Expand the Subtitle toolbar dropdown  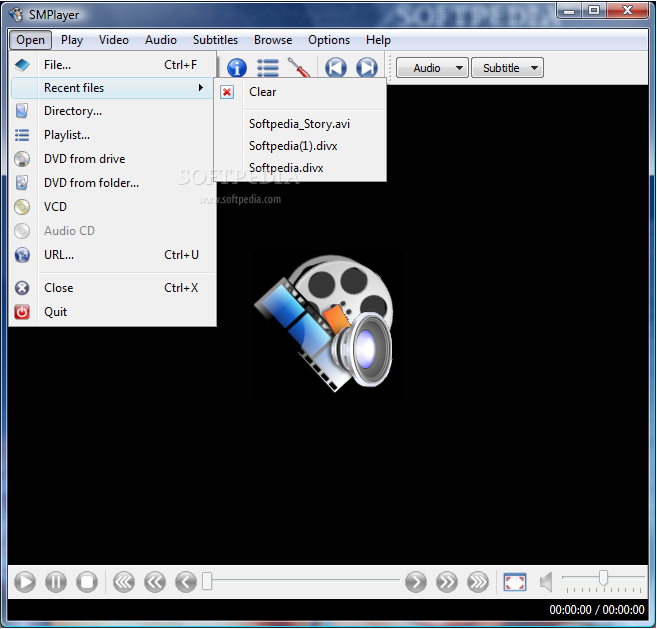click(507, 68)
